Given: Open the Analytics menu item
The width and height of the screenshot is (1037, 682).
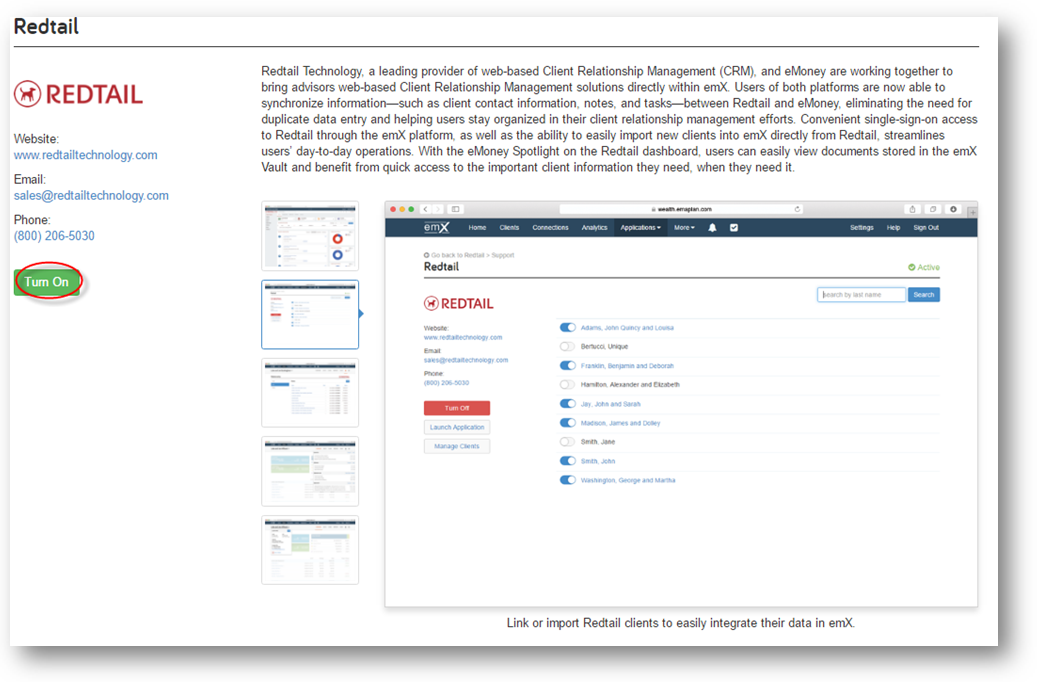Looking at the screenshot, I should [x=595, y=228].
